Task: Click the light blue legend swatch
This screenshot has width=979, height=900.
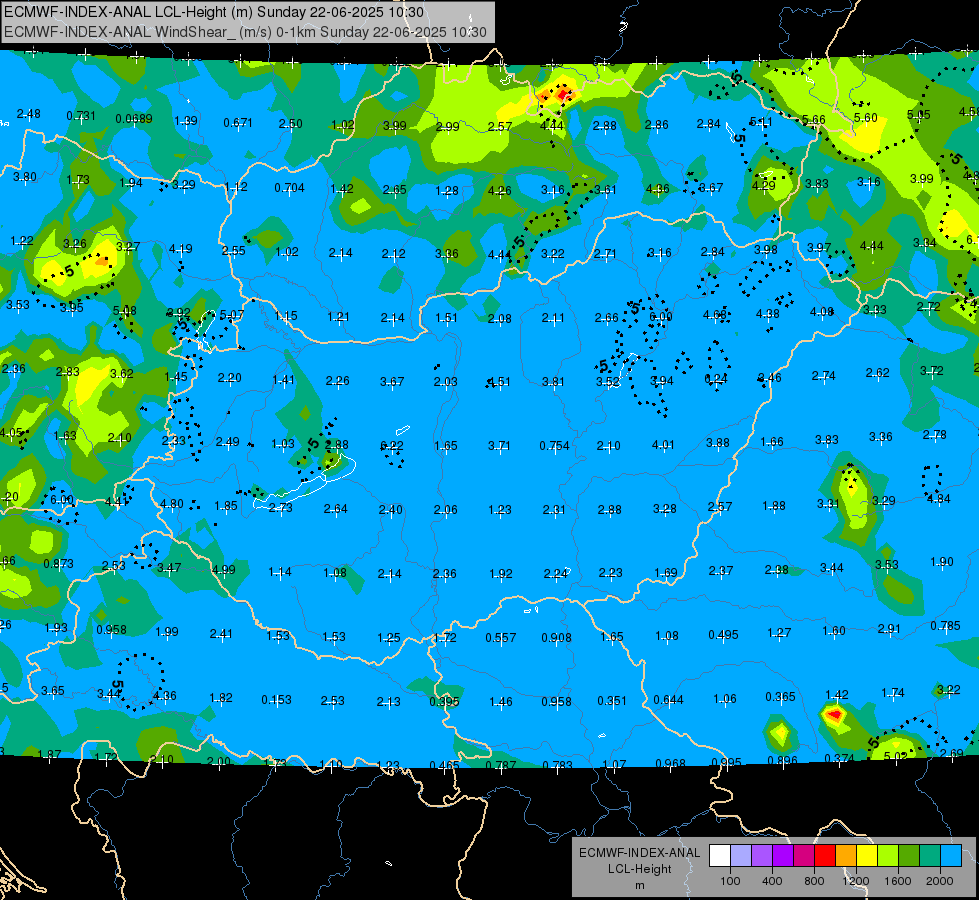Action: (x=950, y=856)
